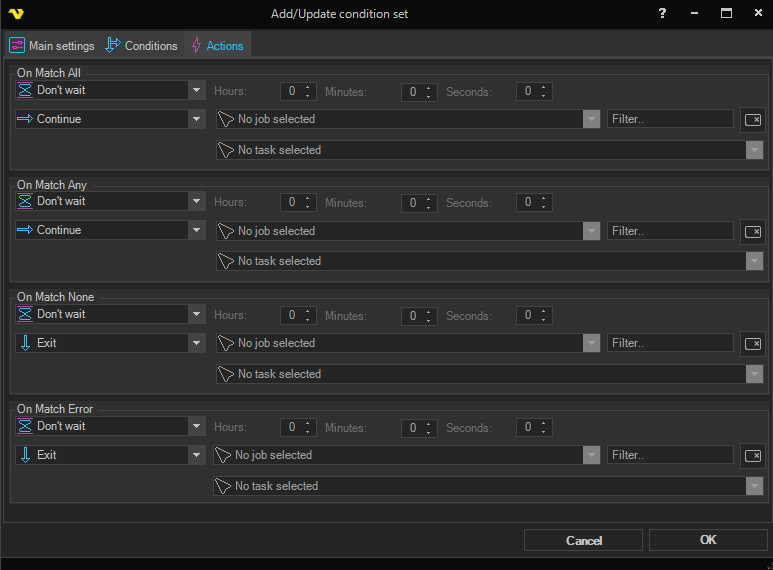Clear job filter in On Match All
The height and width of the screenshot is (570, 773).
752,120
